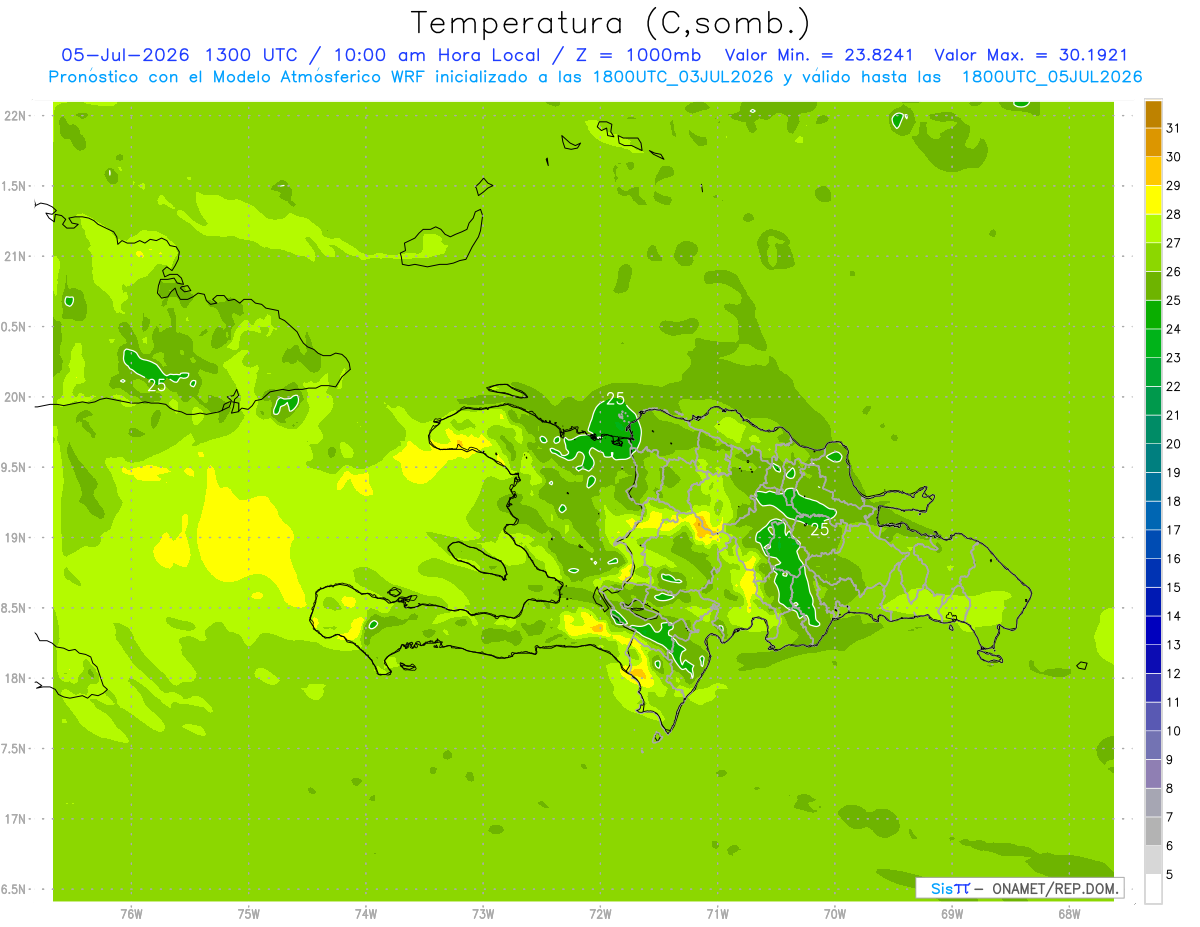The width and height of the screenshot is (1200, 927).
Task: Click legend color band between 16 and 17
Action: pyautogui.click(x=1153, y=545)
